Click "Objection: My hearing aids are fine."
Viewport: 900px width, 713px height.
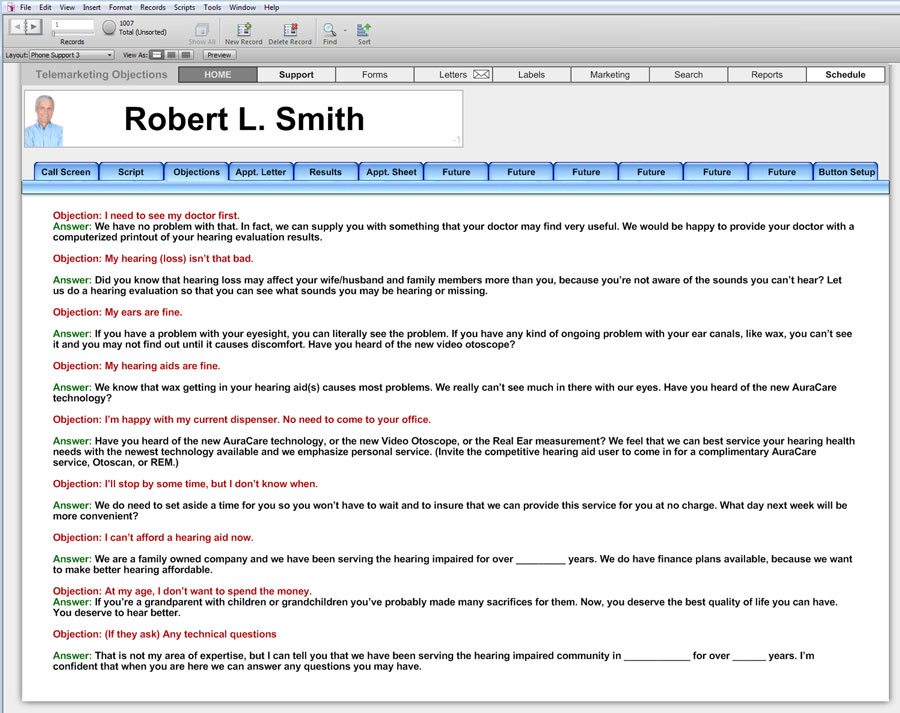[137, 366]
